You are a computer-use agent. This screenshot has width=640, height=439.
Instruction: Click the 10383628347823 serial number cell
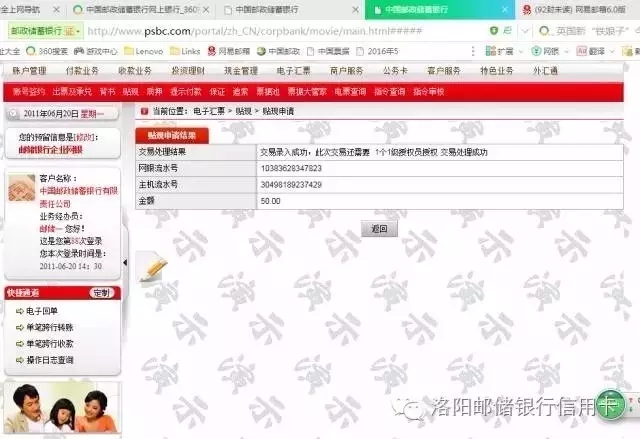click(440, 169)
